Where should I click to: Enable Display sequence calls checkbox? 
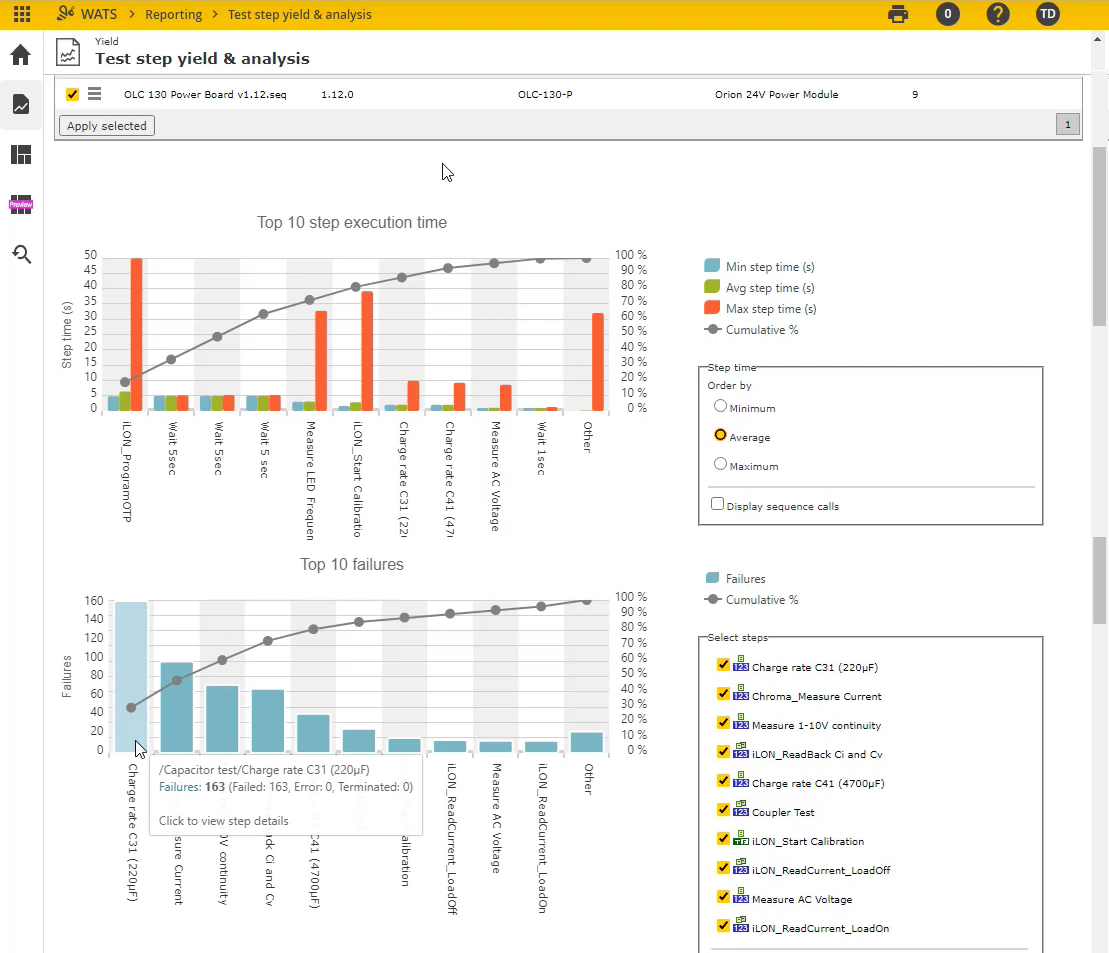tap(717, 504)
